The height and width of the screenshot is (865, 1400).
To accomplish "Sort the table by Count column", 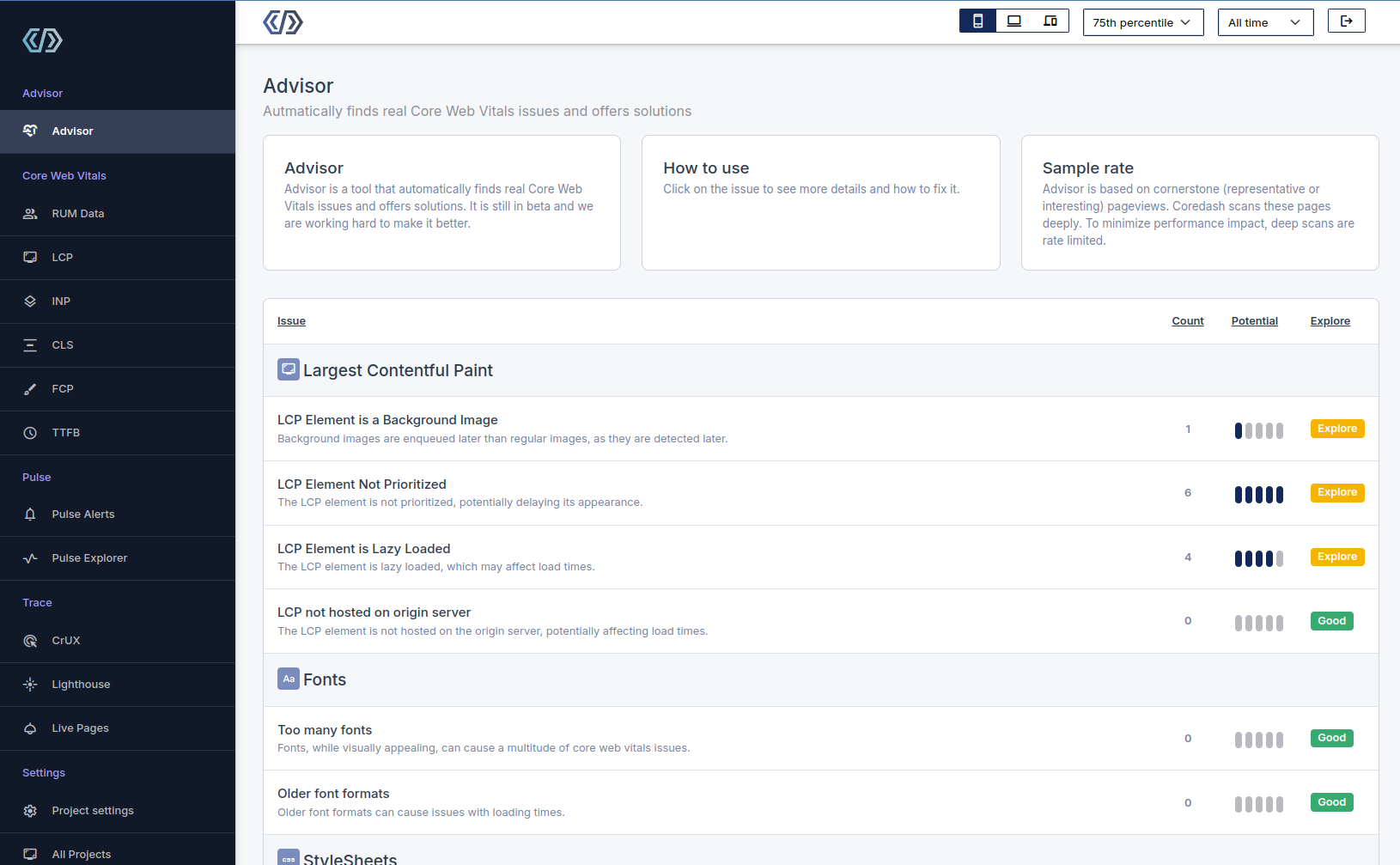I will pyautogui.click(x=1187, y=321).
